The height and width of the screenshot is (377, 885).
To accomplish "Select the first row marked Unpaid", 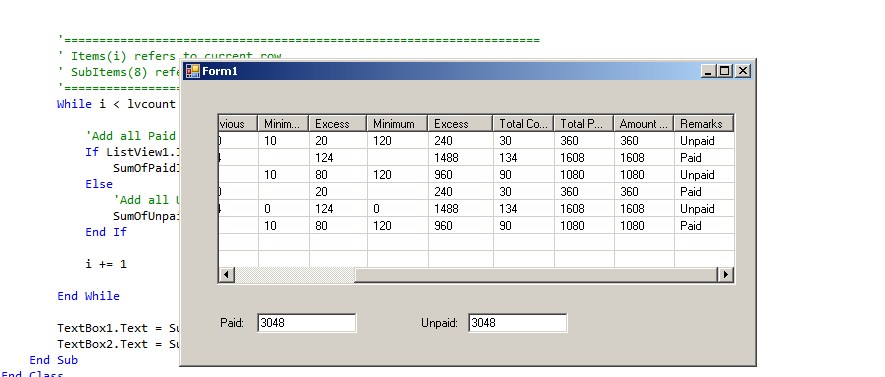I will pyautogui.click(x=476, y=141).
